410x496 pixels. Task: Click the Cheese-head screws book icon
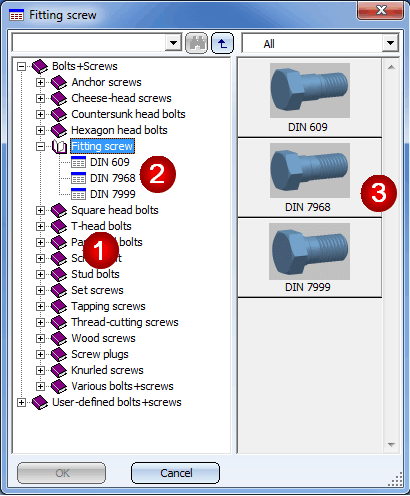[59, 98]
